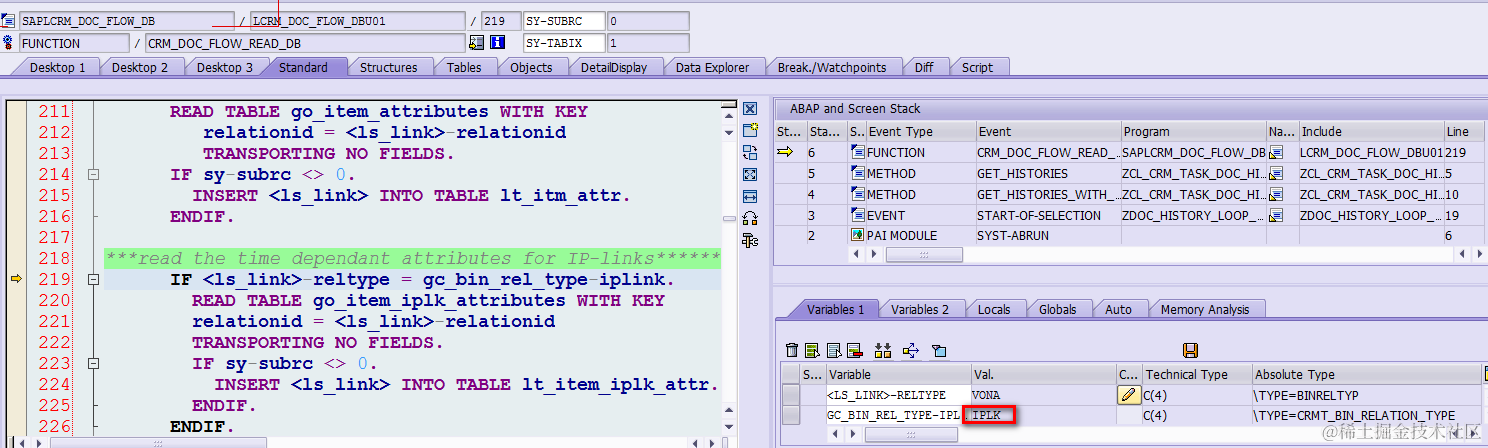Viewport: 1488px width, 448px height.
Task: Switch to the Auto tab
Action: [1118, 309]
